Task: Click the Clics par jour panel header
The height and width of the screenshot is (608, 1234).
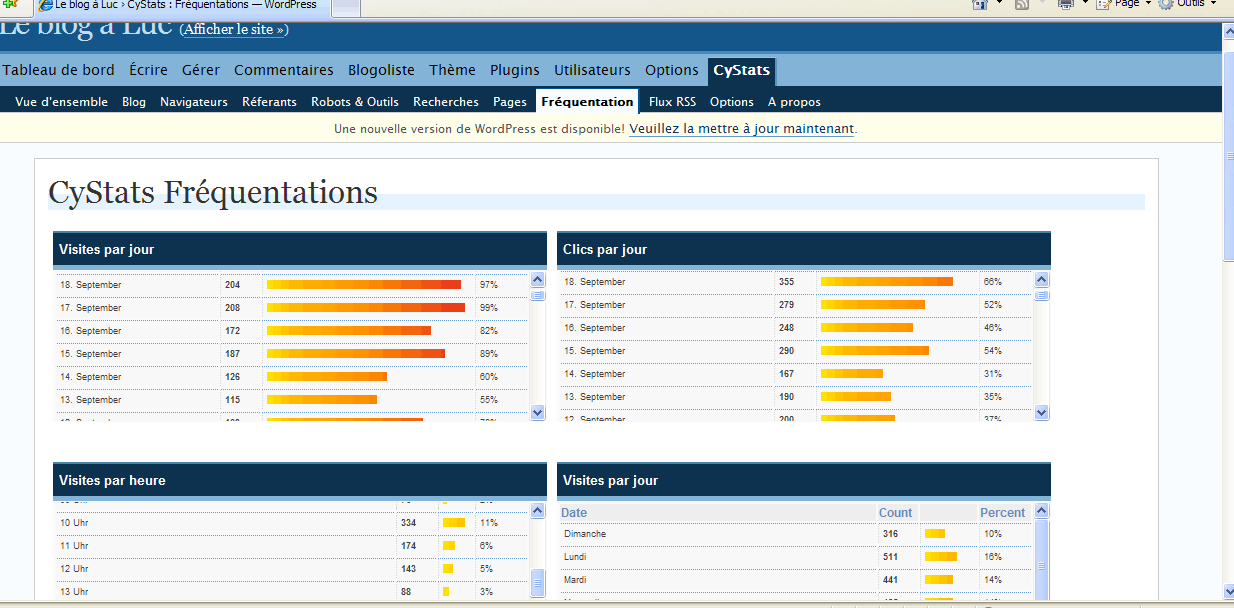Action: click(x=804, y=250)
